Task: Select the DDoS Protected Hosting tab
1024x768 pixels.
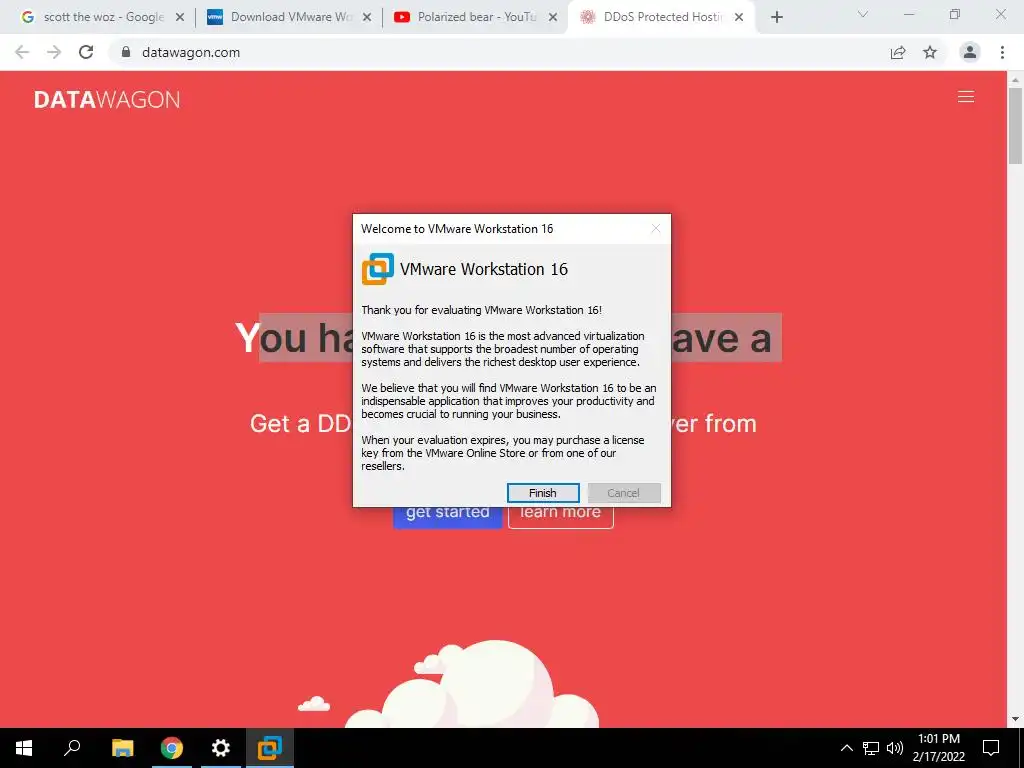Action: 661,17
